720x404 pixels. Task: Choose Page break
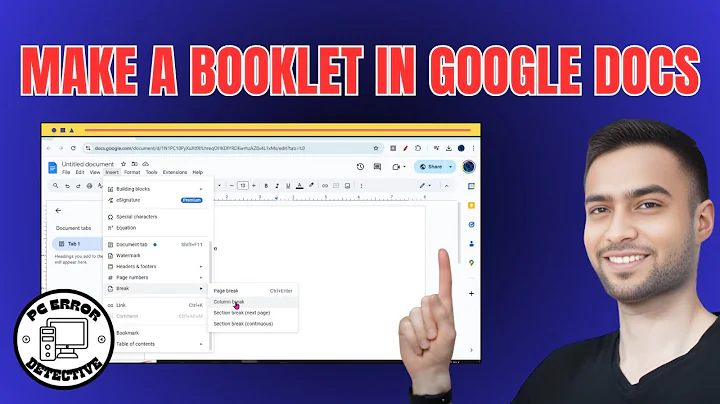[253, 291]
